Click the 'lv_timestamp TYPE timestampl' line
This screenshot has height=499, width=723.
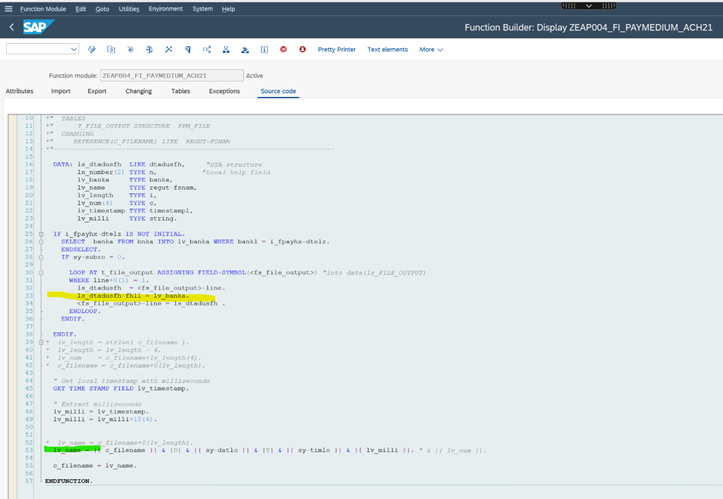[135, 211]
